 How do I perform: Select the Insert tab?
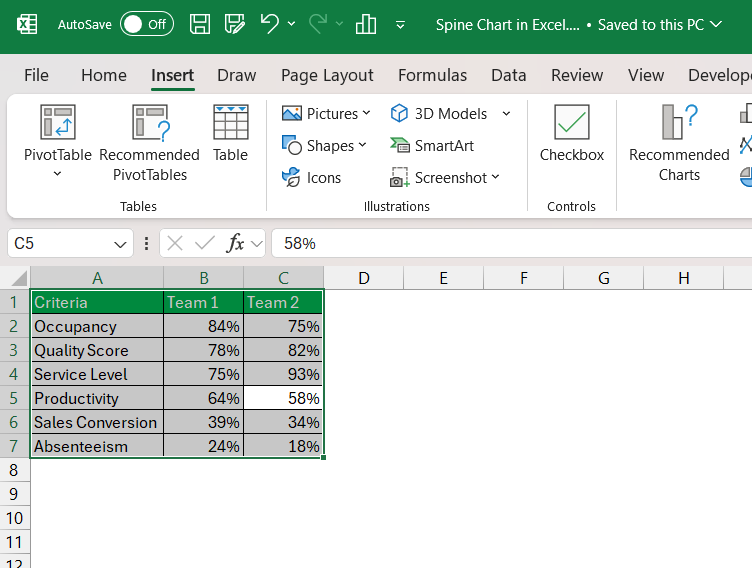(x=173, y=75)
